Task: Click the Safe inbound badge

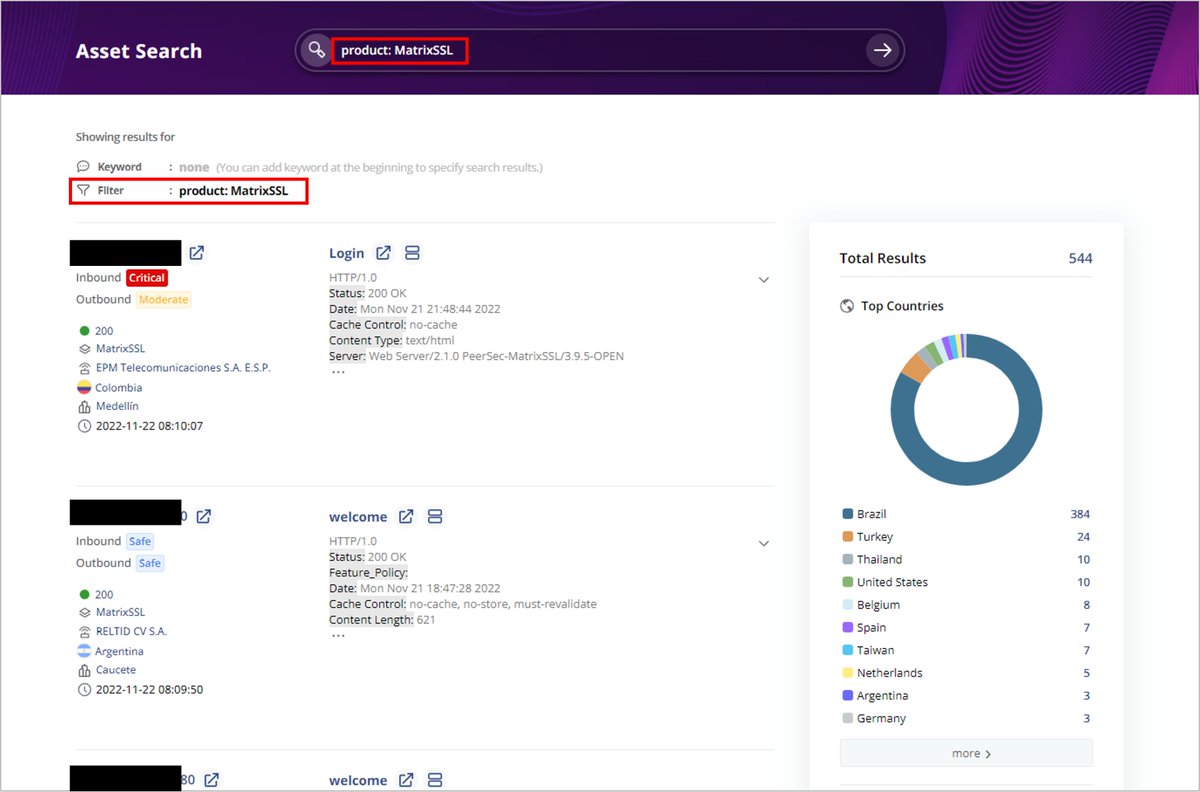Action: (x=140, y=541)
